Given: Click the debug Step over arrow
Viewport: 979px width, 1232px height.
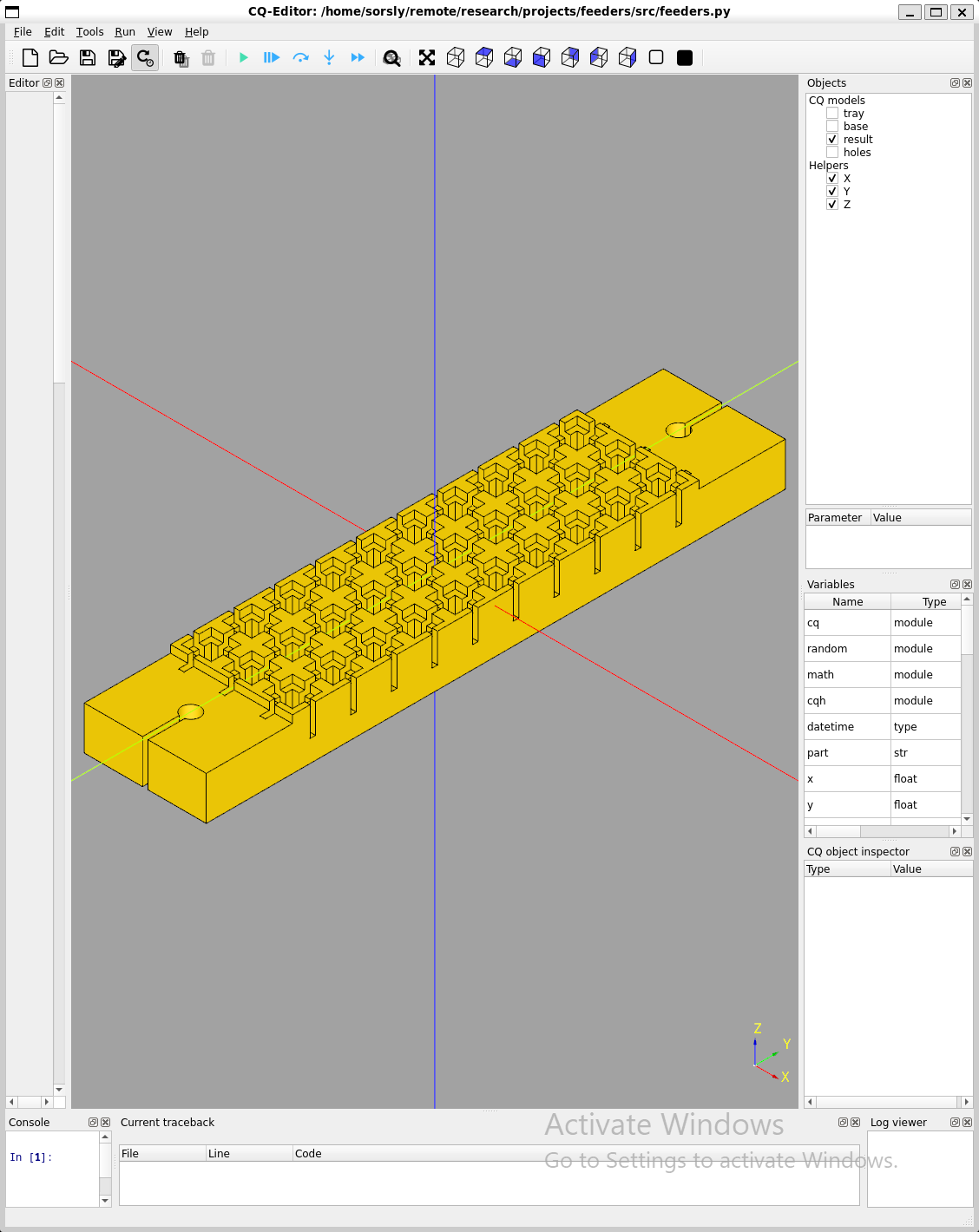Looking at the screenshot, I should click(300, 58).
